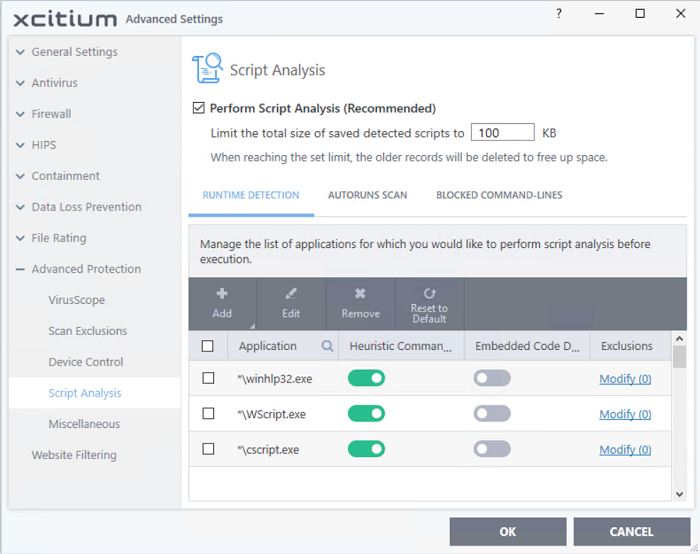Image resolution: width=700 pixels, height=554 pixels.
Task: Disable heuristic toggle for winhlp32.exe
Action: pos(367,378)
